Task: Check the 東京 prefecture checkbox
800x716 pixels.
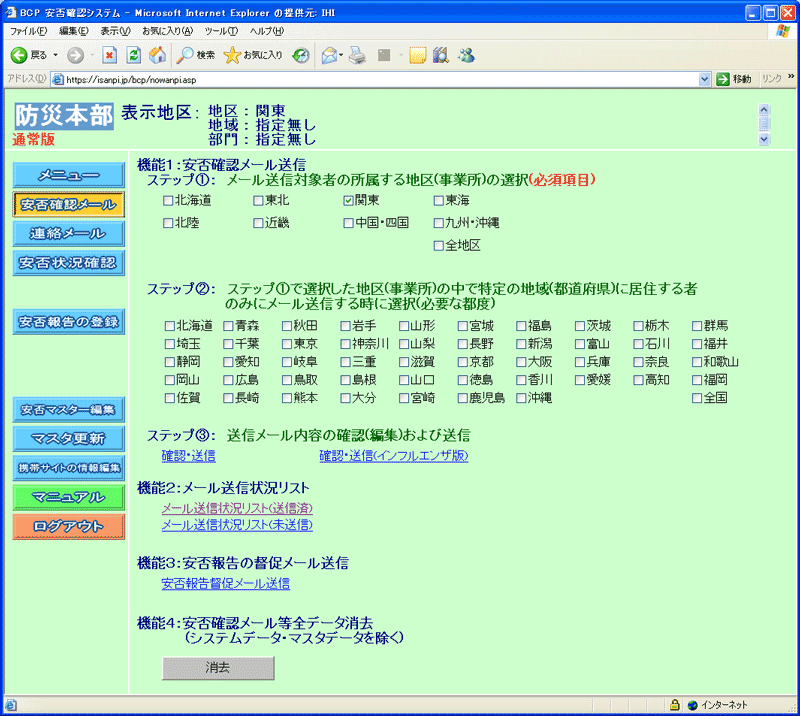Action: (x=287, y=344)
